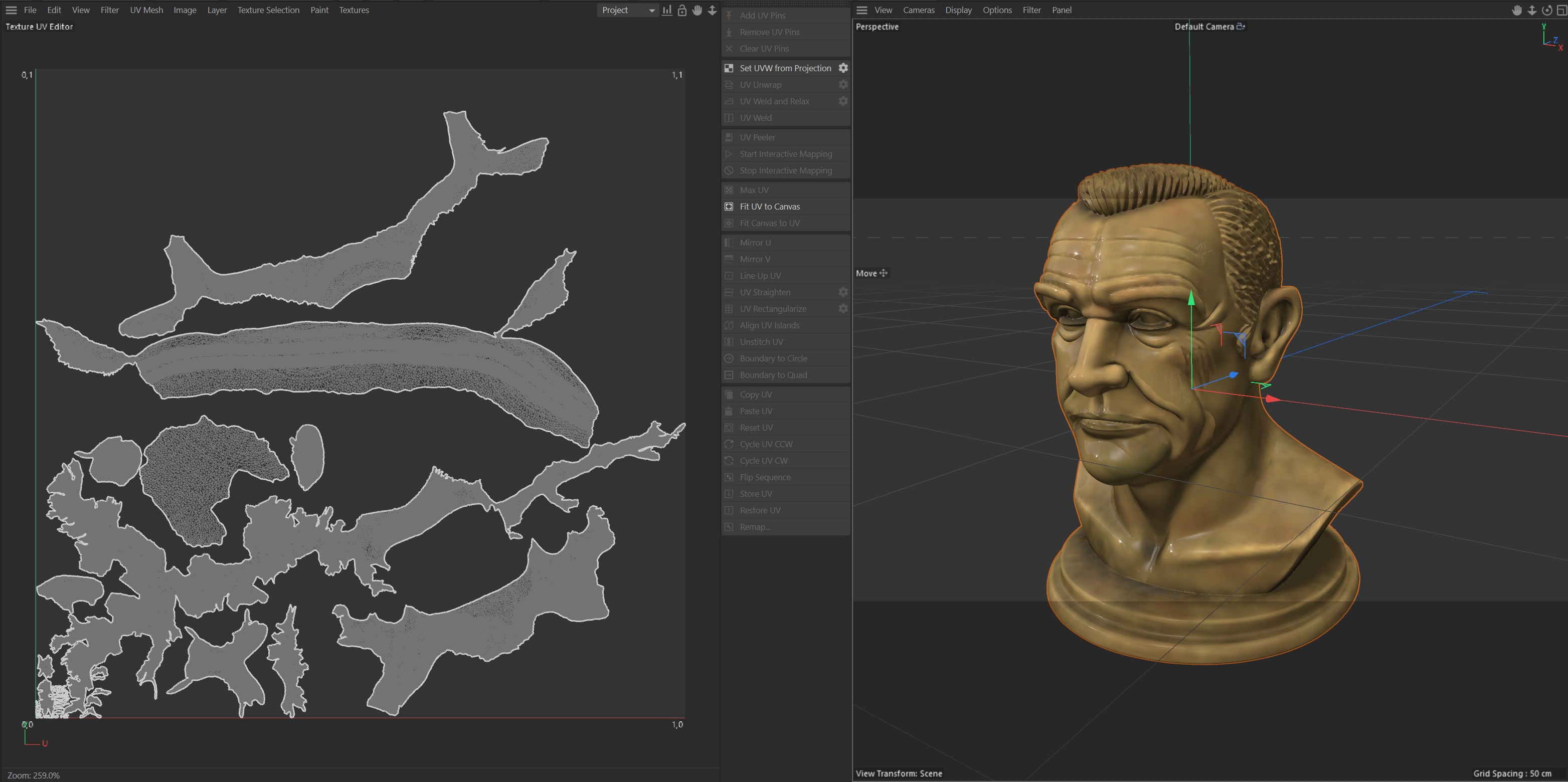This screenshot has height=782, width=1568.
Task: Click viewport zoom up-down arrow icon
Action: 1532,11
